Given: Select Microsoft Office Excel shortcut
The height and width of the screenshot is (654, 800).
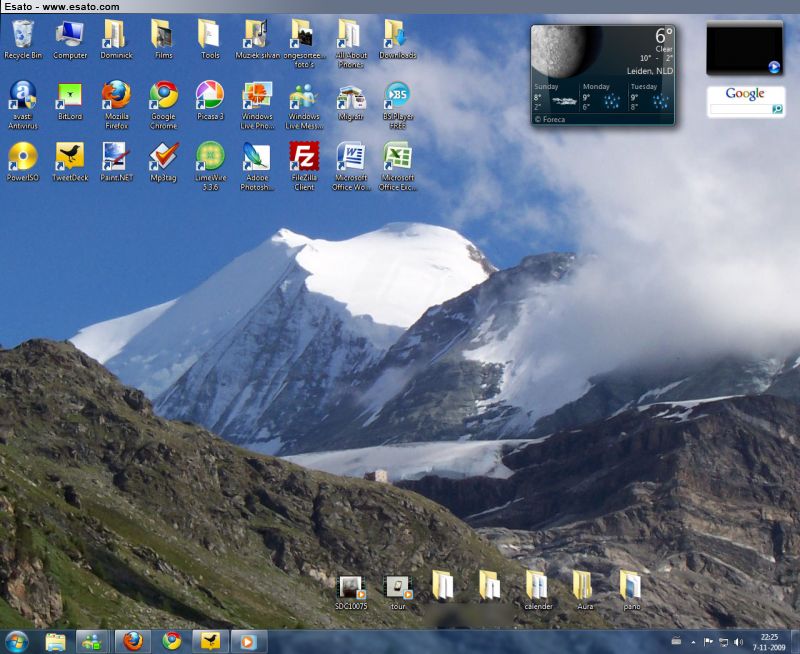Looking at the screenshot, I should [x=397, y=166].
